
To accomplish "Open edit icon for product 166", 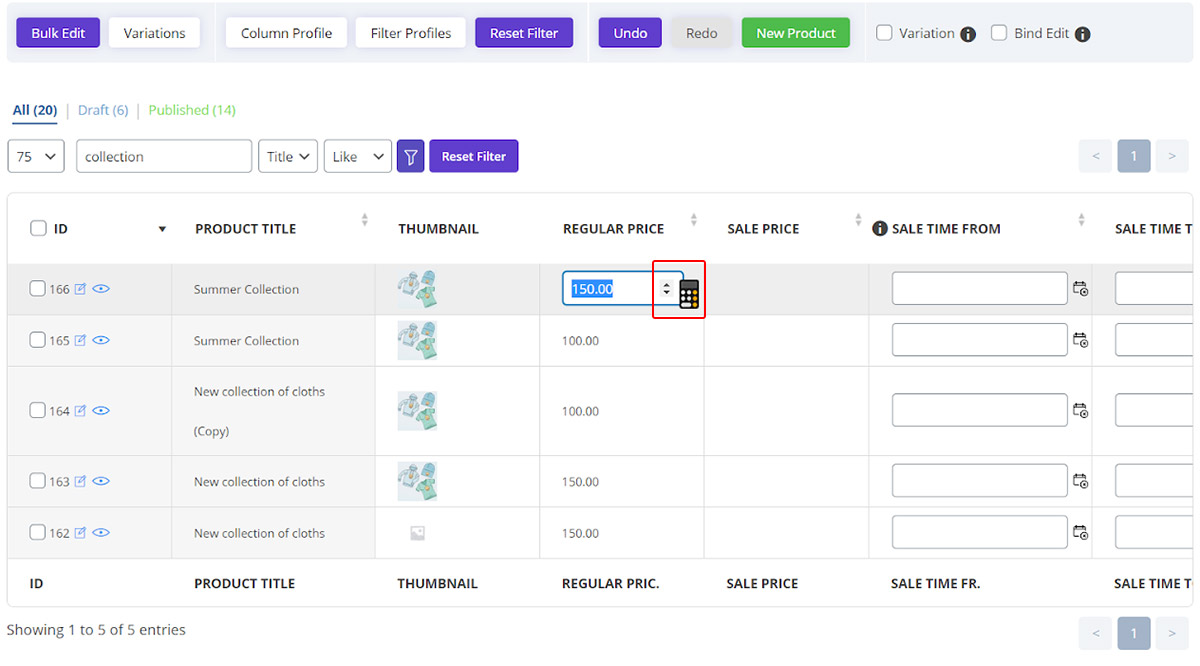I will click(81, 289).
